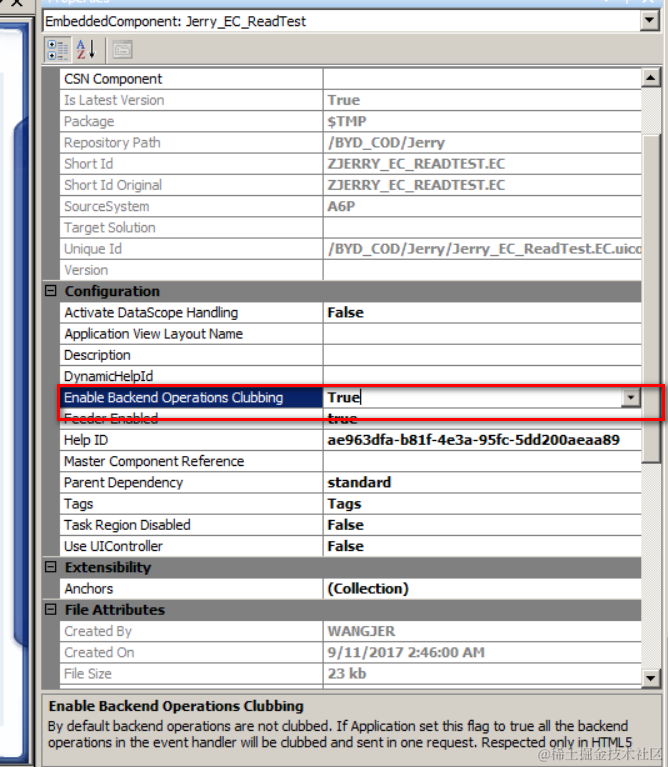This screenshot has height=767, width=668.
Task: Click False value for Use UIController
Action: (345, 546)
